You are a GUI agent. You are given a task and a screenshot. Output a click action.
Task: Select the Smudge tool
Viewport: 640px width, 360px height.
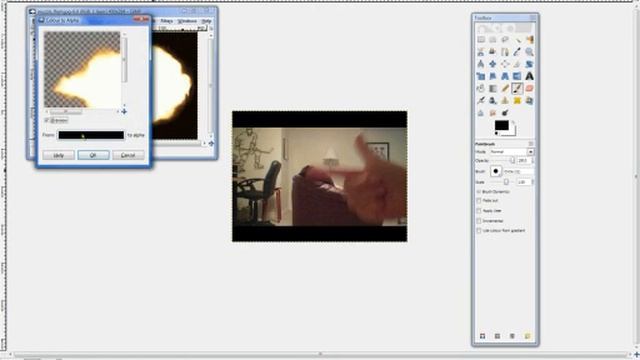tap(493, 113)
